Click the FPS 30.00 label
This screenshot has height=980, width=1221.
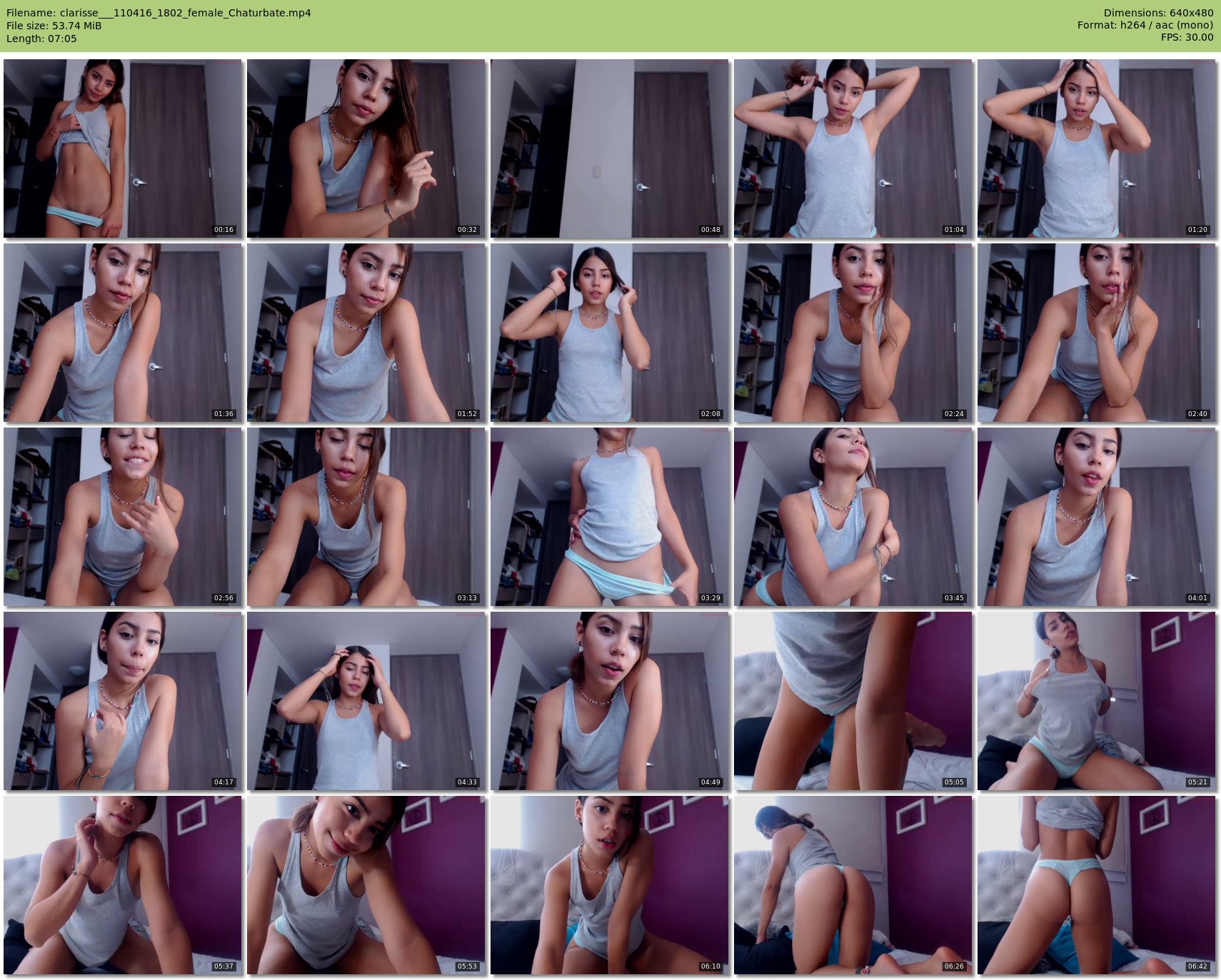click(1187, 37)
